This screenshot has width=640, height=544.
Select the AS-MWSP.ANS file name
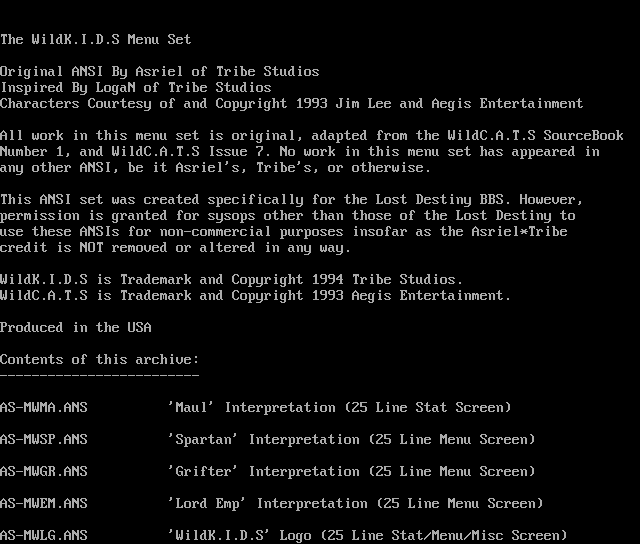pyautogui.click(x=44, y=440)
